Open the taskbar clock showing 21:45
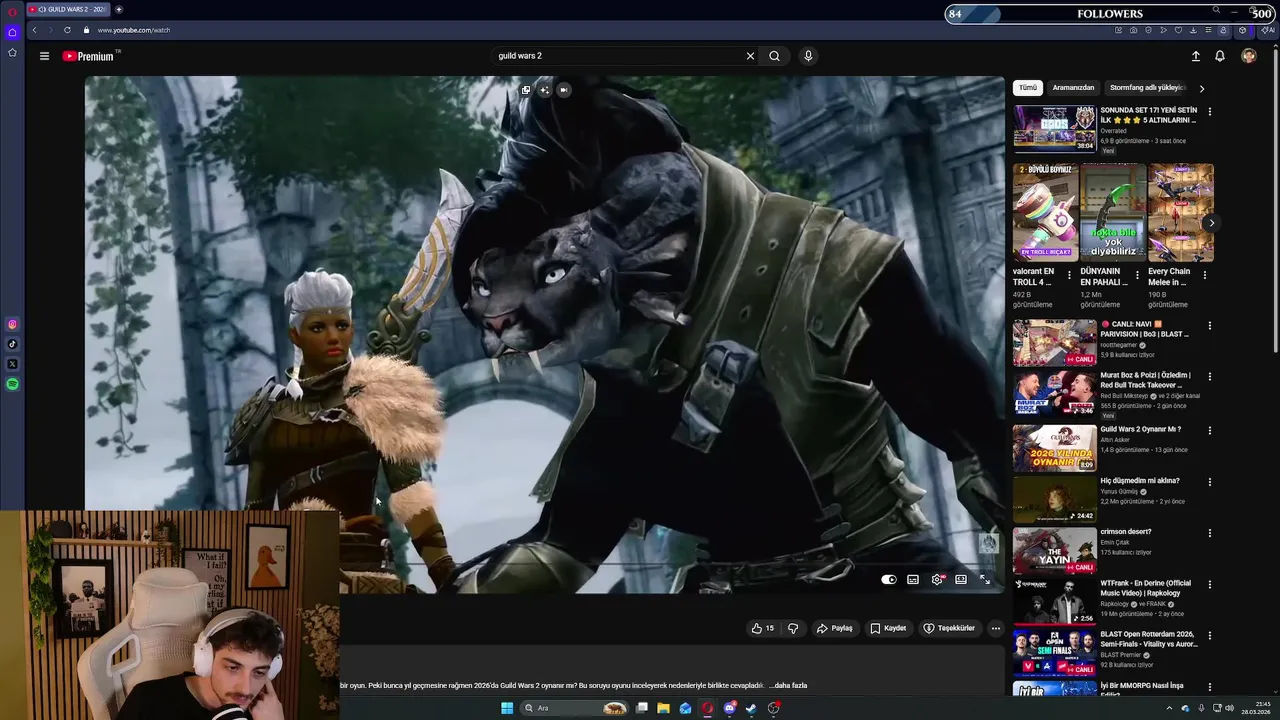The width and height of the screenshot is (1280, 720). click(x=1255, y=708)
